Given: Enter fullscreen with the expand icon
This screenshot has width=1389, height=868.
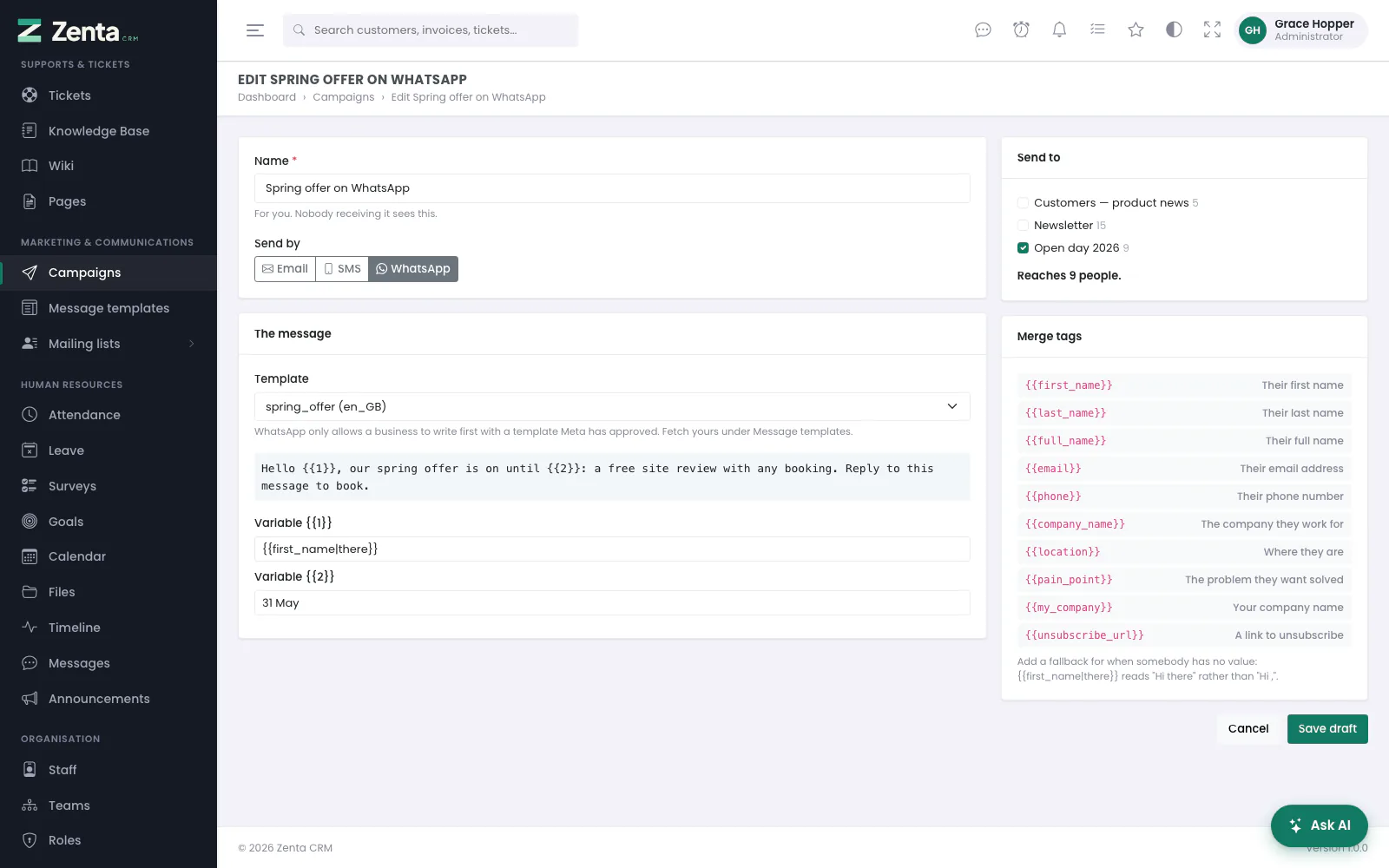Looking at the screenshot, I should (1212, 30).
